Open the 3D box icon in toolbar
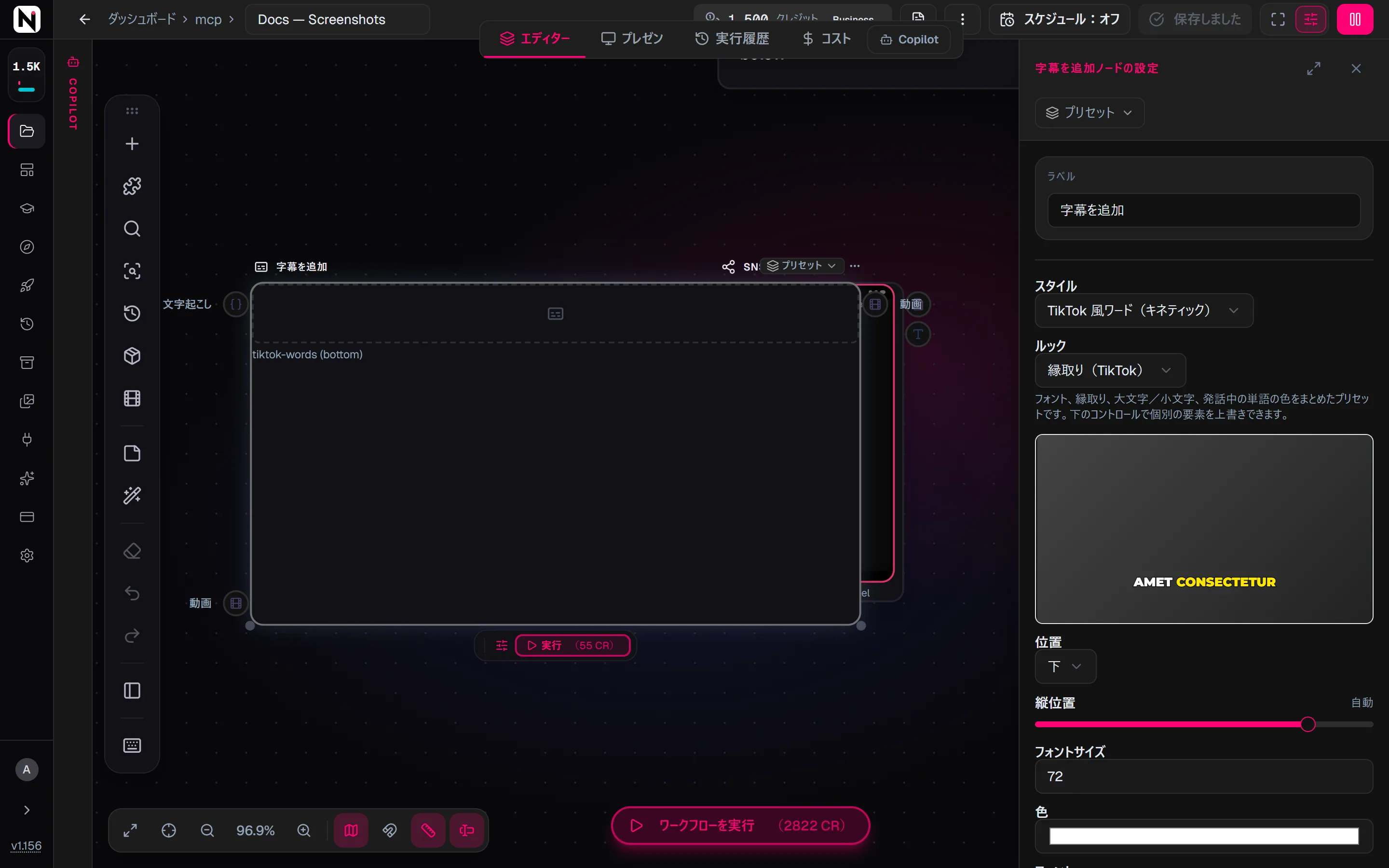Viewport: 1389px width, 868px height. pyautogui.click(x=132, y=356)
